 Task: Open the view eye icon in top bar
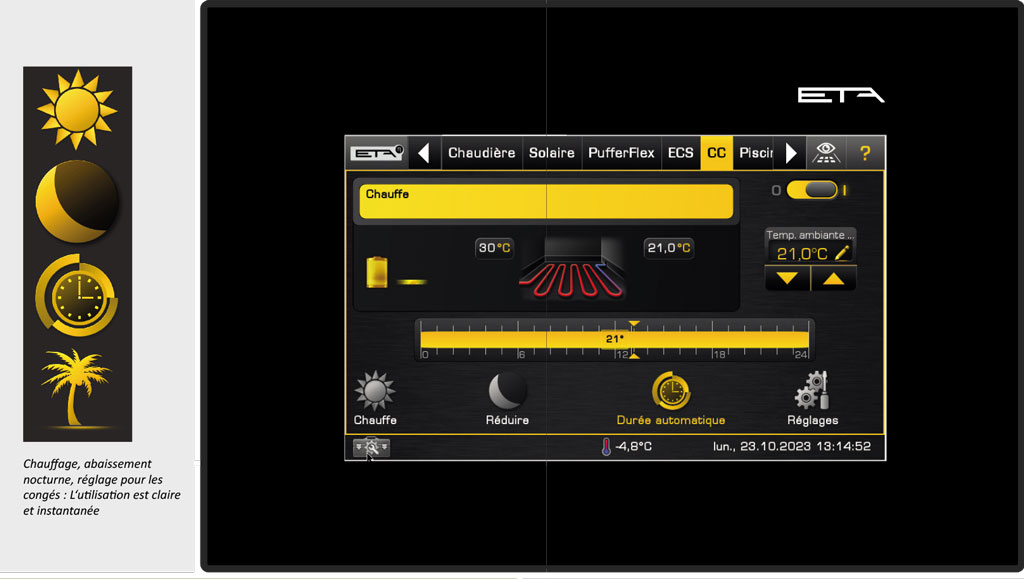click(825, 153)
